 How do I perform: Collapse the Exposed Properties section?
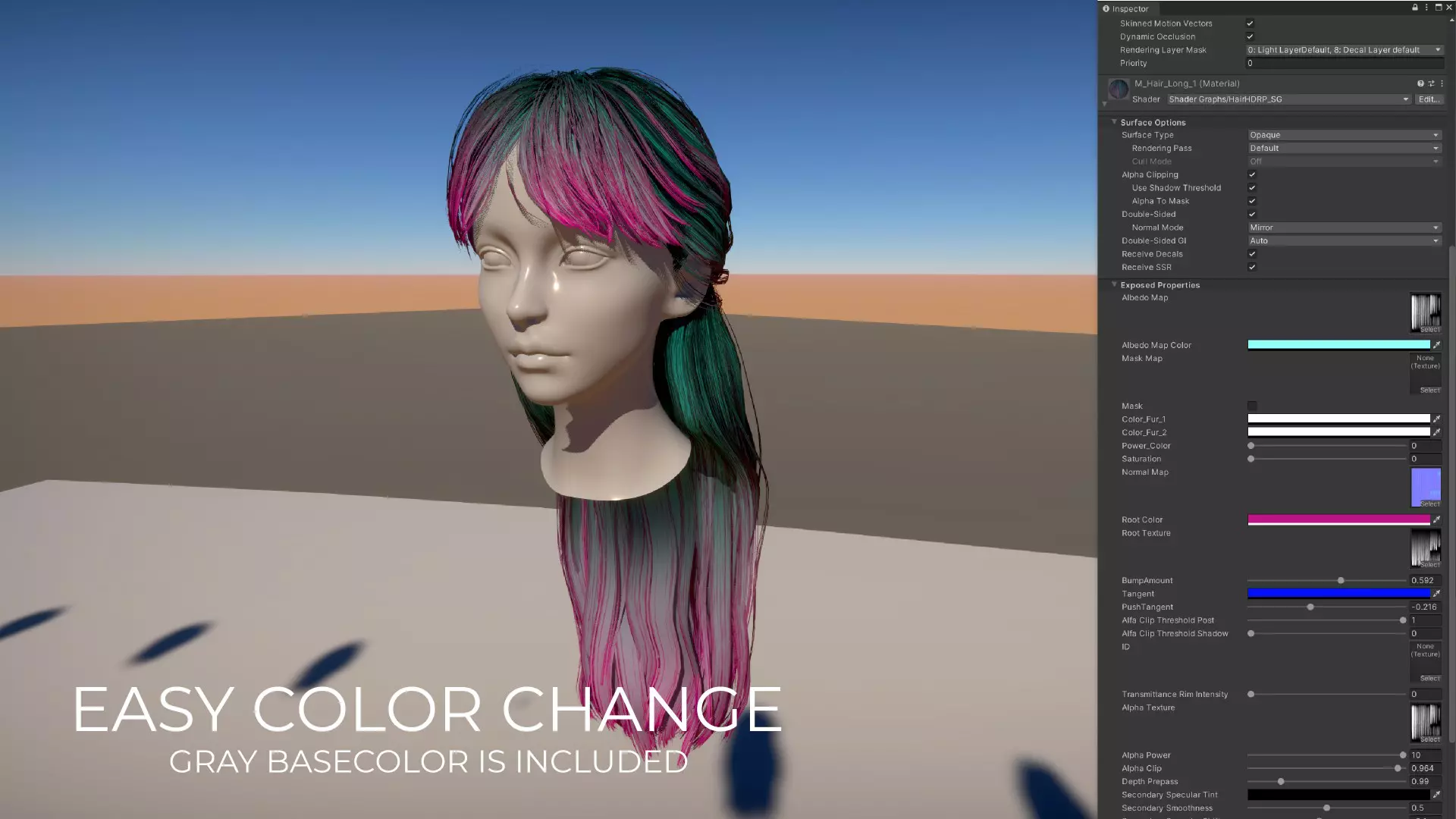tap(1114, 285)
